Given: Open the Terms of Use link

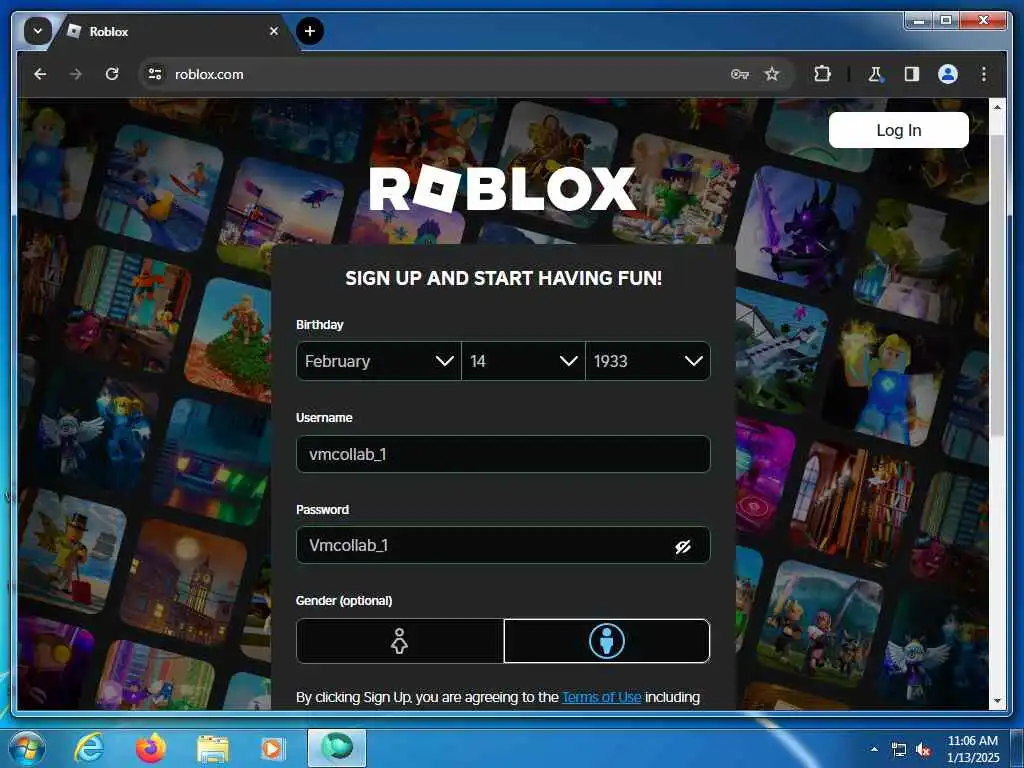Looking at the screenshot, I should pyautogui.click(x=601, y=697).
